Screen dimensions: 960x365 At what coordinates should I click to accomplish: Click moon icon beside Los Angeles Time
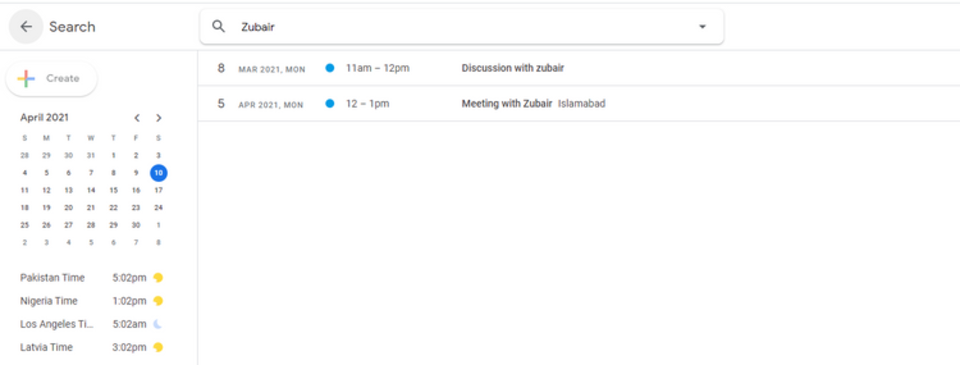(x=158, y=324)
